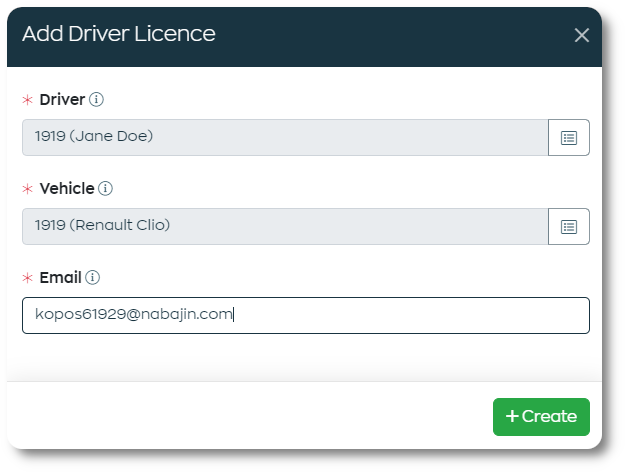Screen dimensions: 625x472
Task: Click the info icon beside Driver
Action: click(x=97, y=100)
